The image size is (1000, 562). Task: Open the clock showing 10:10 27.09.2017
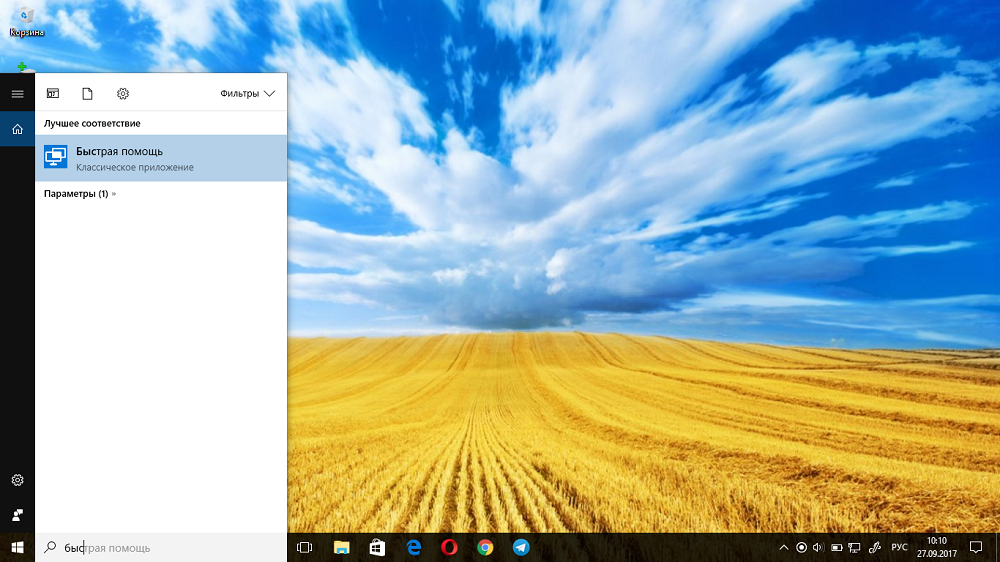coord(937,547)
